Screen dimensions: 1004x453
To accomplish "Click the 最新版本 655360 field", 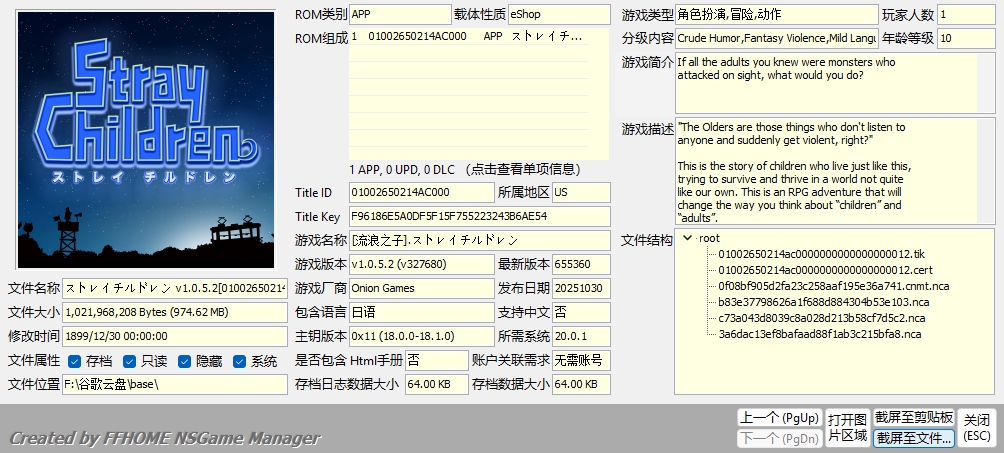I will (581, 265).
